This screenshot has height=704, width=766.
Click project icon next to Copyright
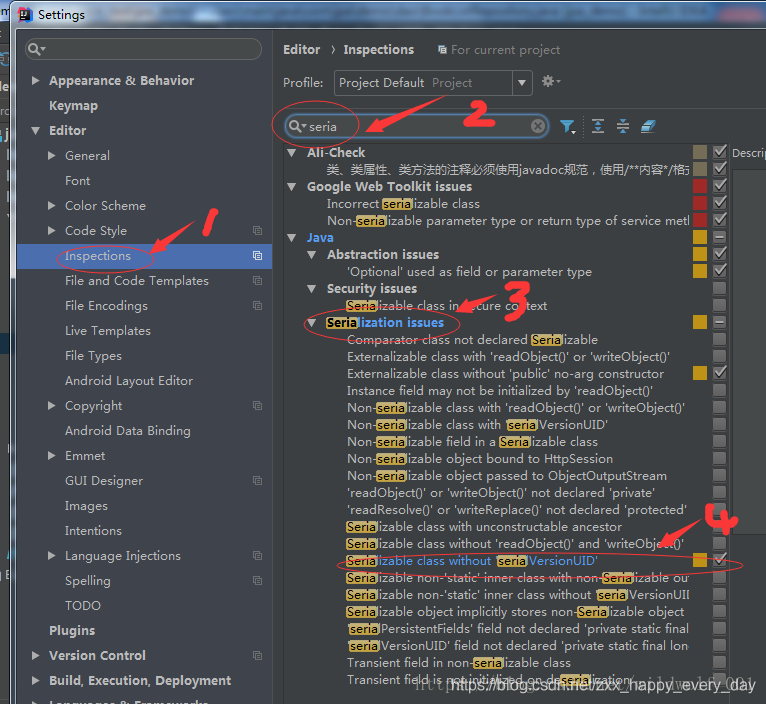(257, 405)
